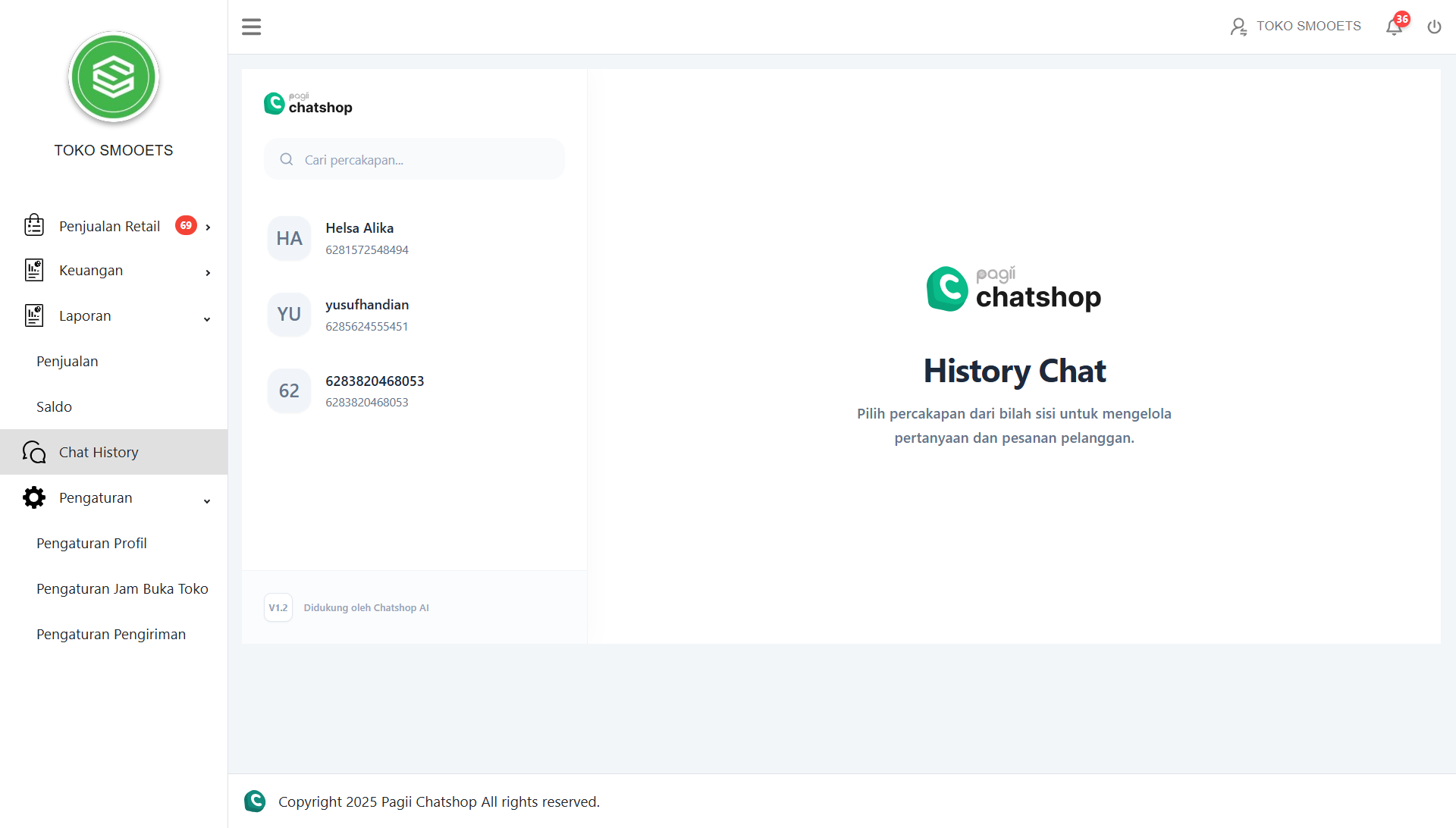The width and height of the screenshot is (1456, 828).
Task: Click the Keuangan finance icon
Action: (x=33, y=270)
